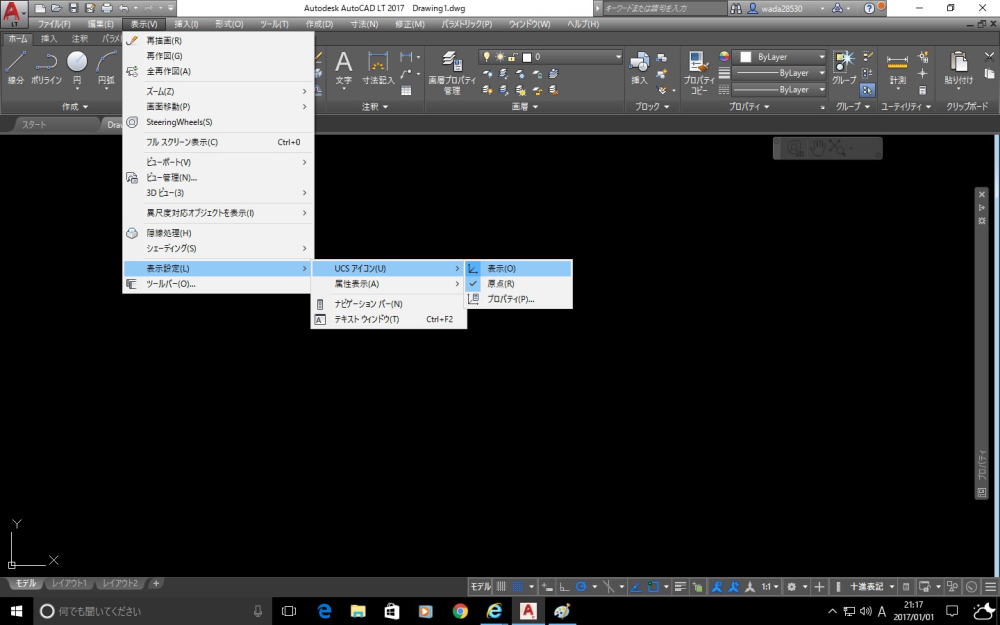Screen dimensions: 1000x625
Task: Click the 挿入 block insert ribbon button
Action: pos(639,69)
